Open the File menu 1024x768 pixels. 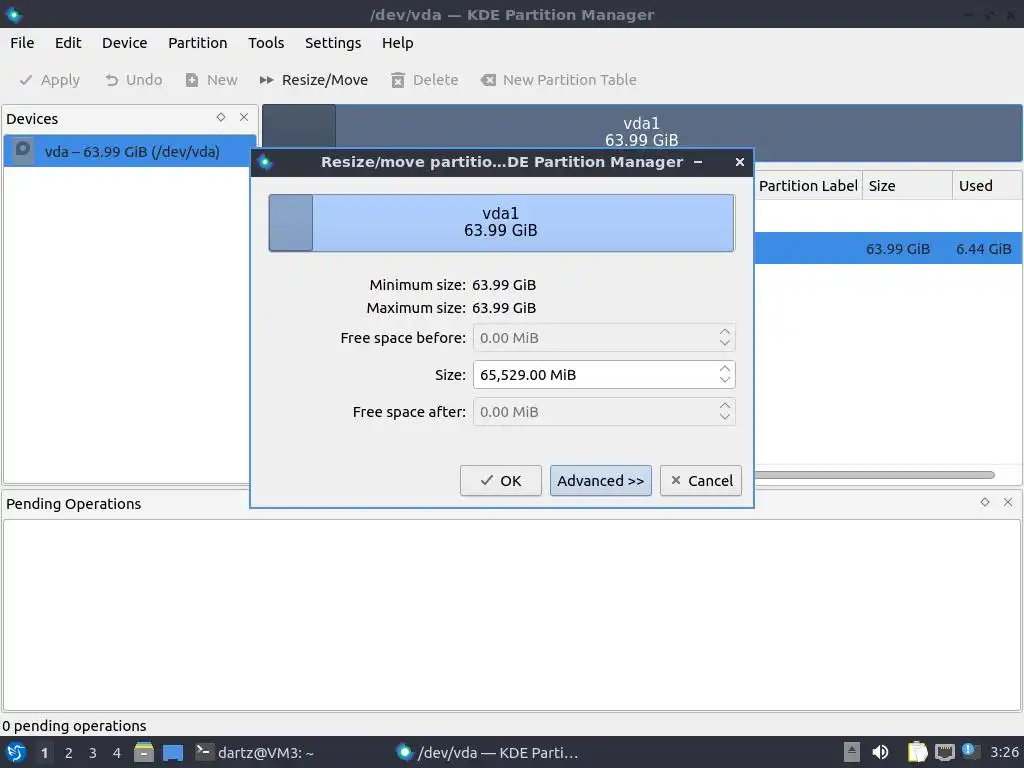click(22, 43)
